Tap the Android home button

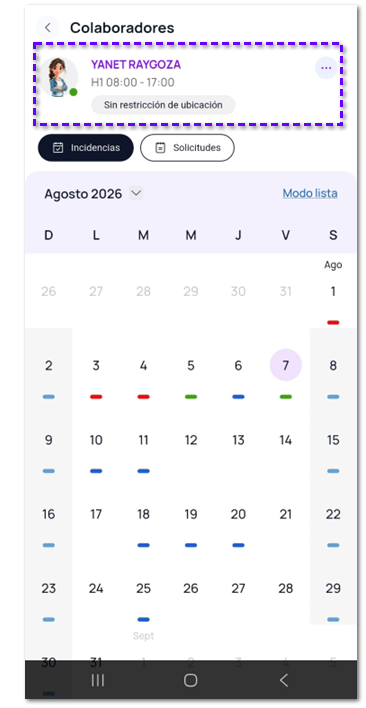point(190,680)
